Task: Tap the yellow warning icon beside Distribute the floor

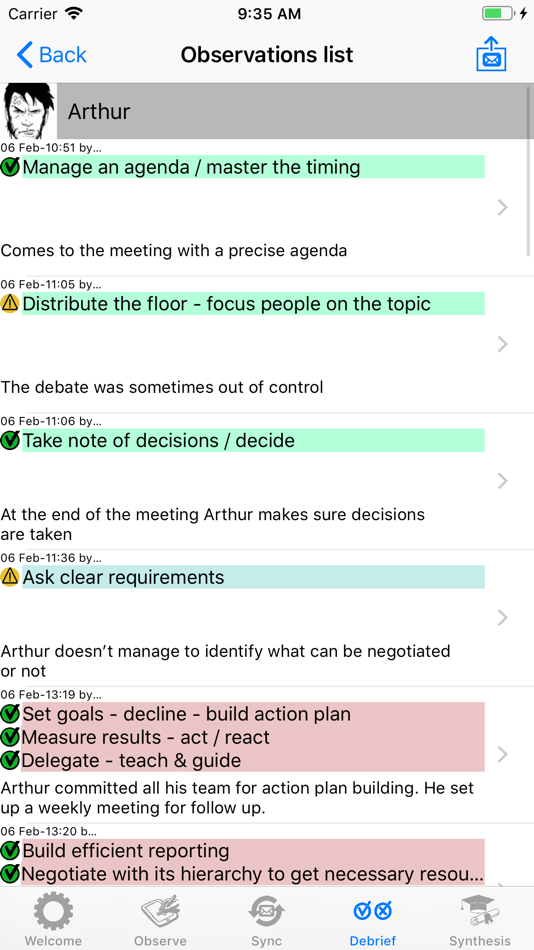Action: [x=10, y=304]
